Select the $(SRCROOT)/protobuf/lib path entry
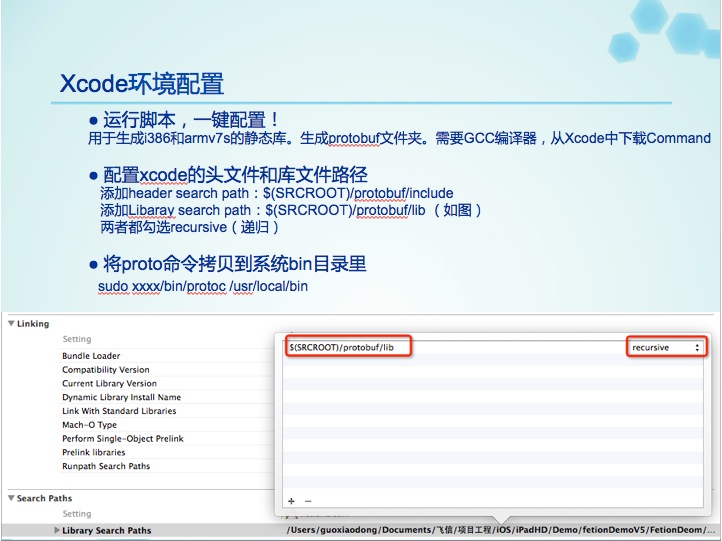Viewport: 722px width, 541px height. (x=341, y=347)
